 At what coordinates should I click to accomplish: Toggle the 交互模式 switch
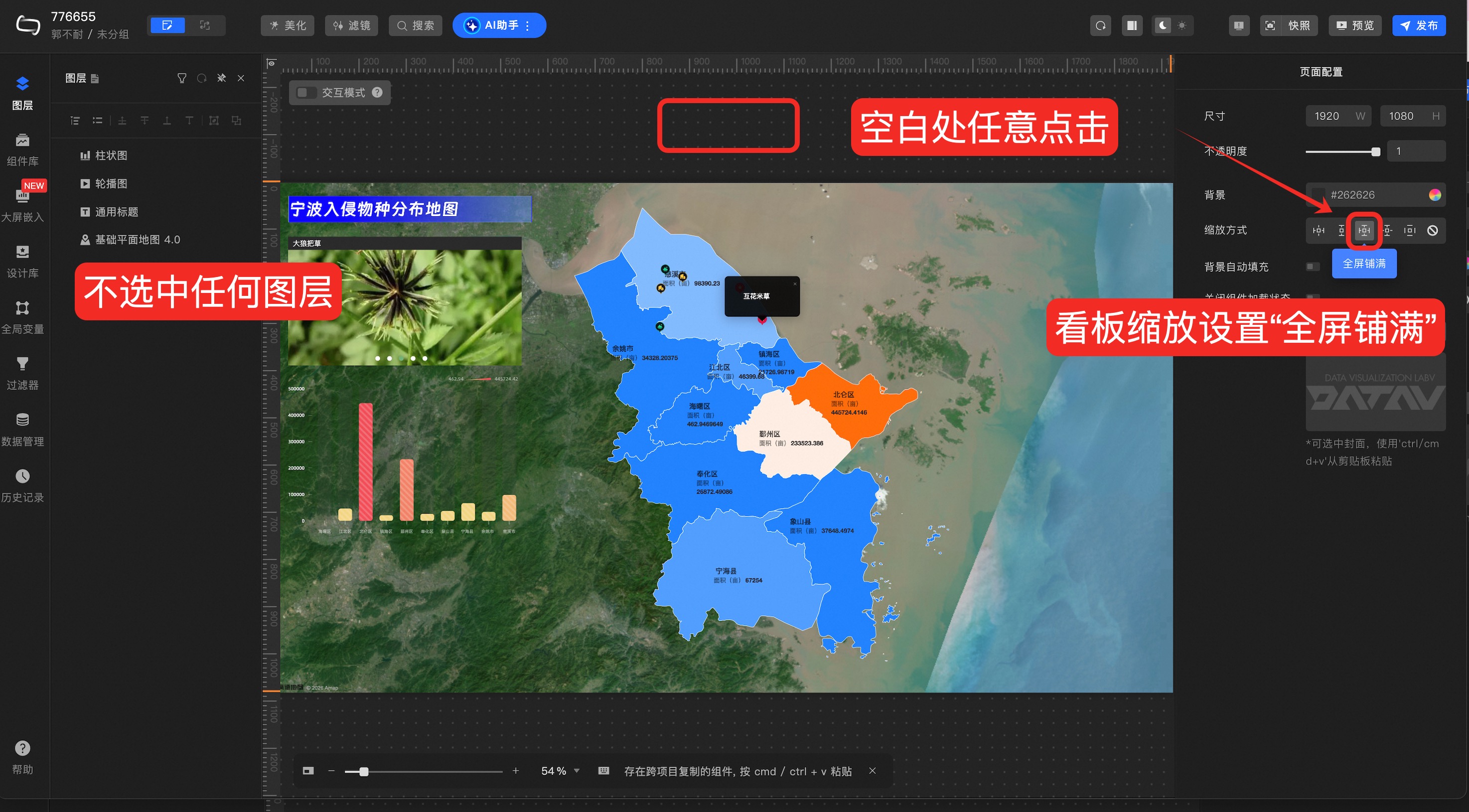click(306, 92)
